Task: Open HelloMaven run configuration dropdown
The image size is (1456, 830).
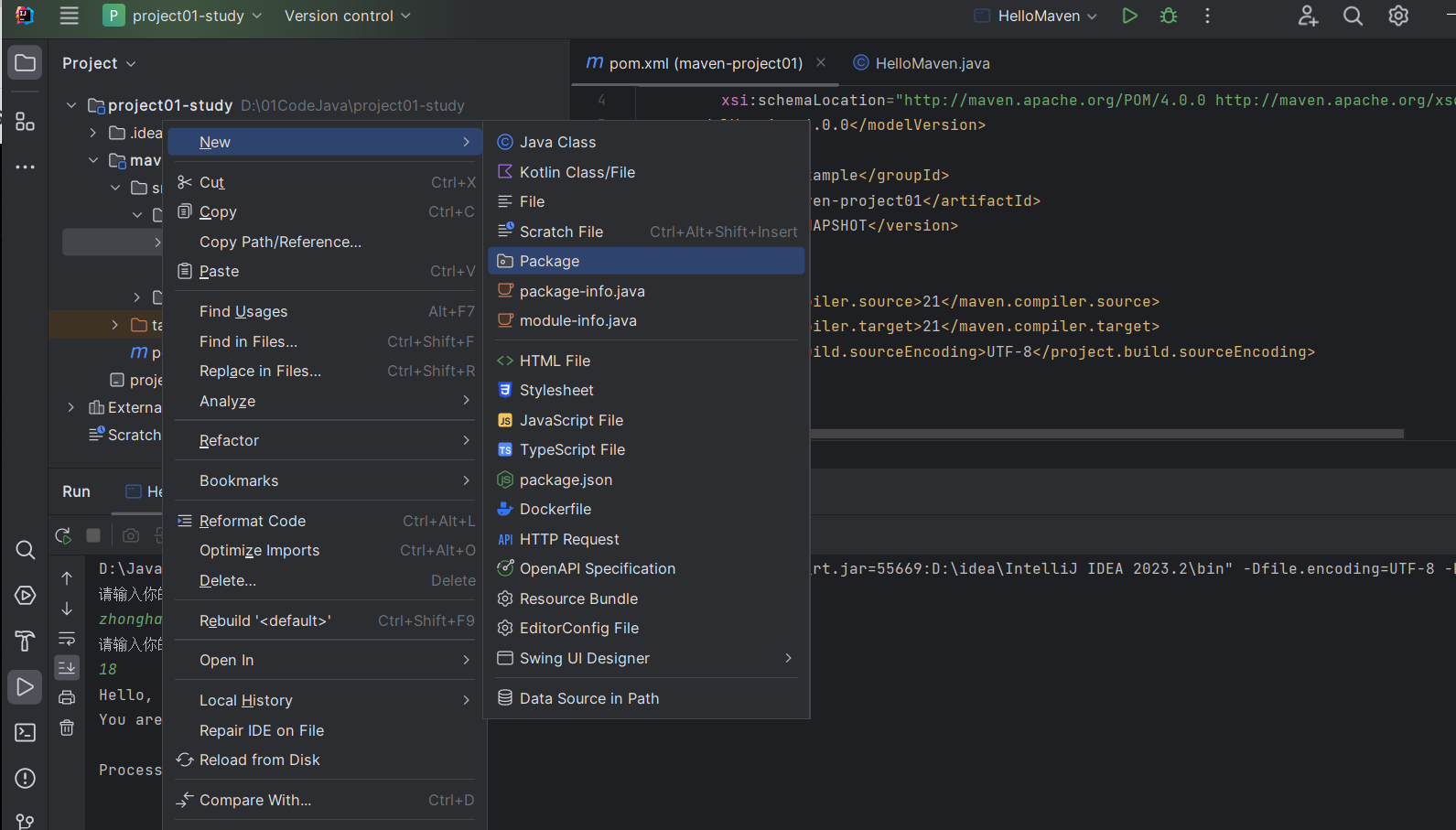Action: (1035, 16)
